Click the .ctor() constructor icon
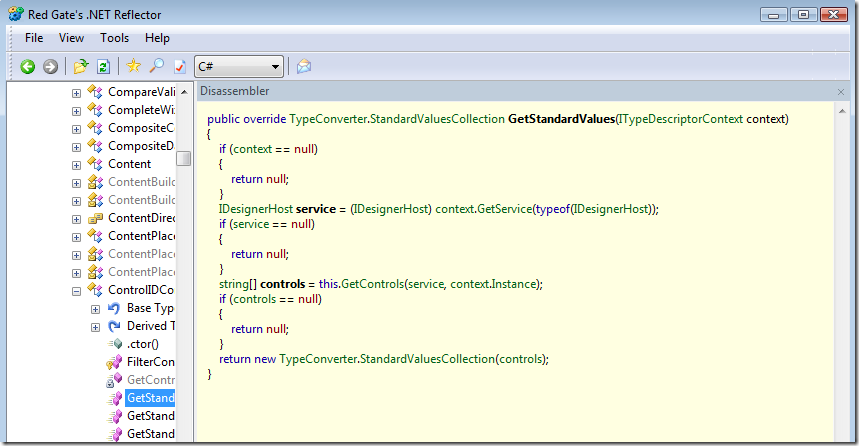 point(114,344)
